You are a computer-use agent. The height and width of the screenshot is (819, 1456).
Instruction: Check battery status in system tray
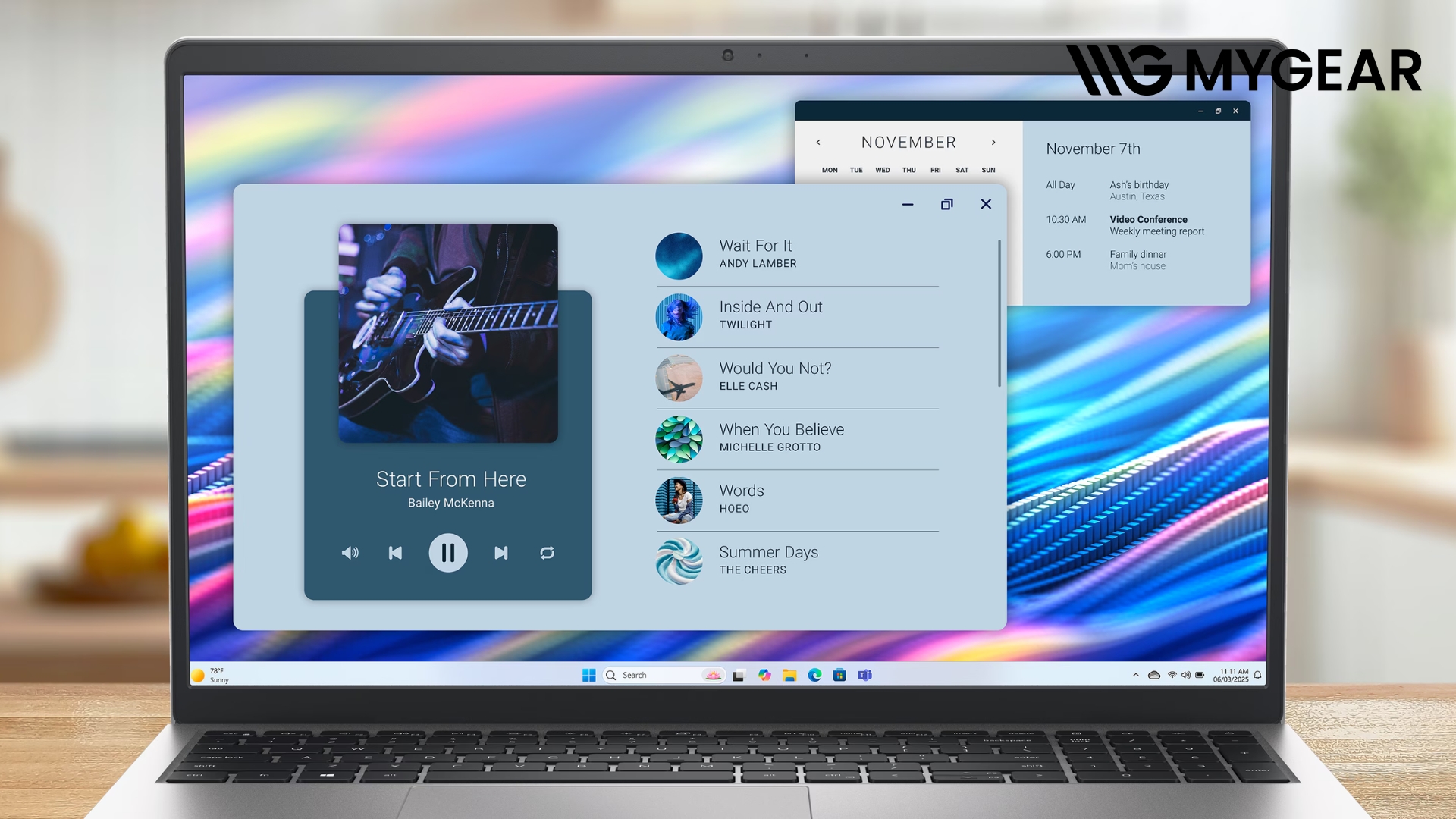[x=1200, y=675]
